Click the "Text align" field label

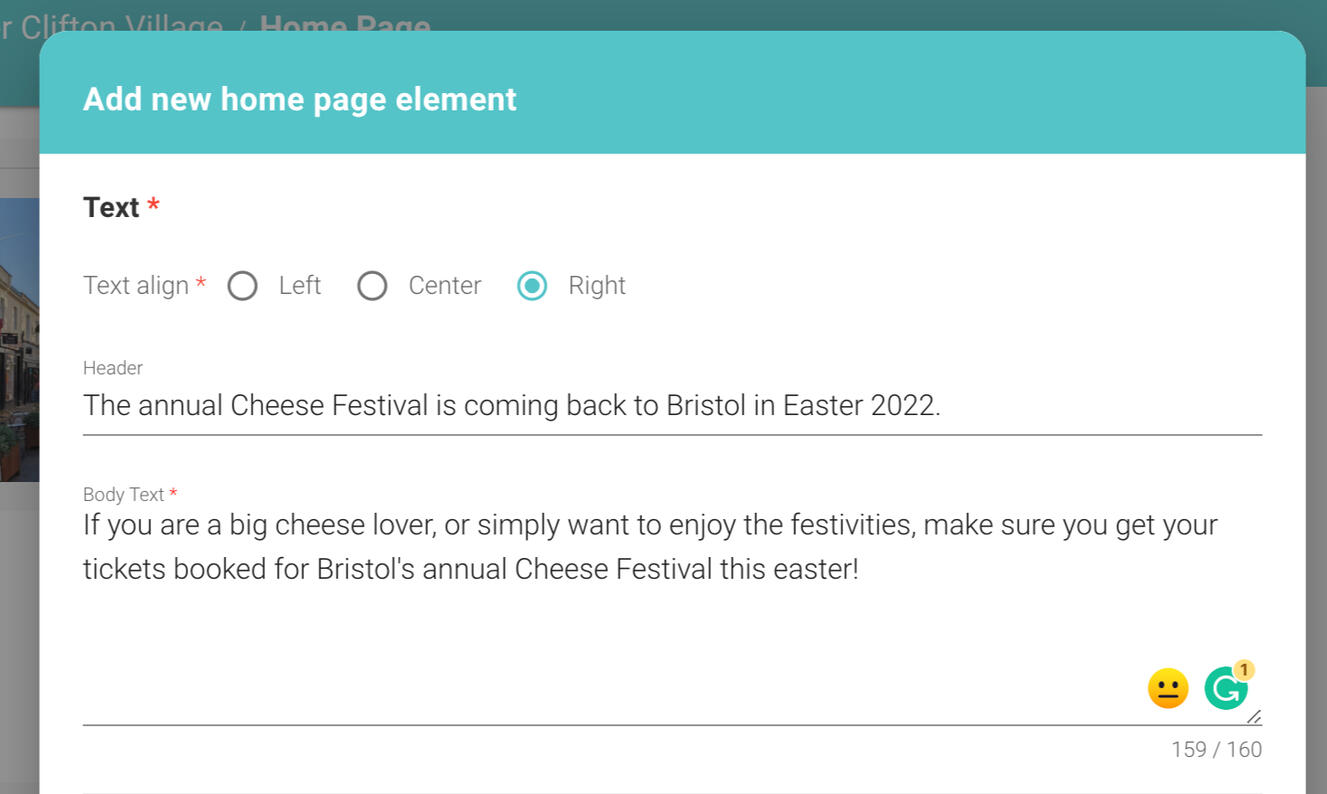tap(136, 286)
